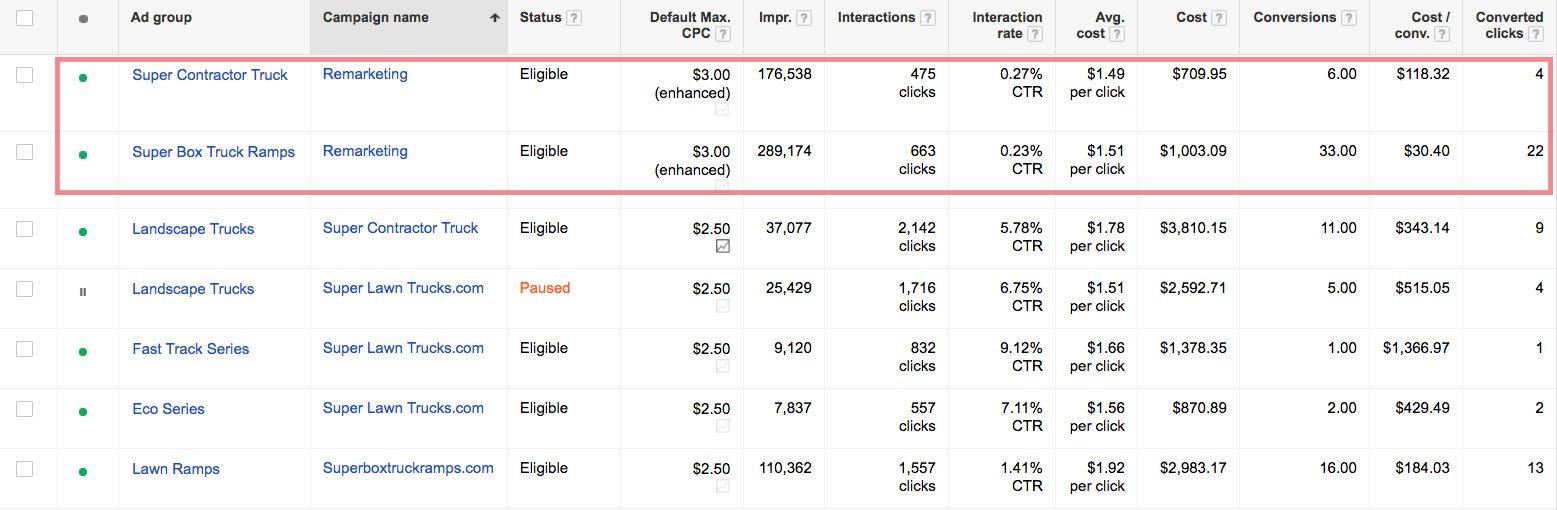Open green status dropdown for Lawn Ramps
The height and width of the screenshot is (510, 1557).
tap(83, 472)
